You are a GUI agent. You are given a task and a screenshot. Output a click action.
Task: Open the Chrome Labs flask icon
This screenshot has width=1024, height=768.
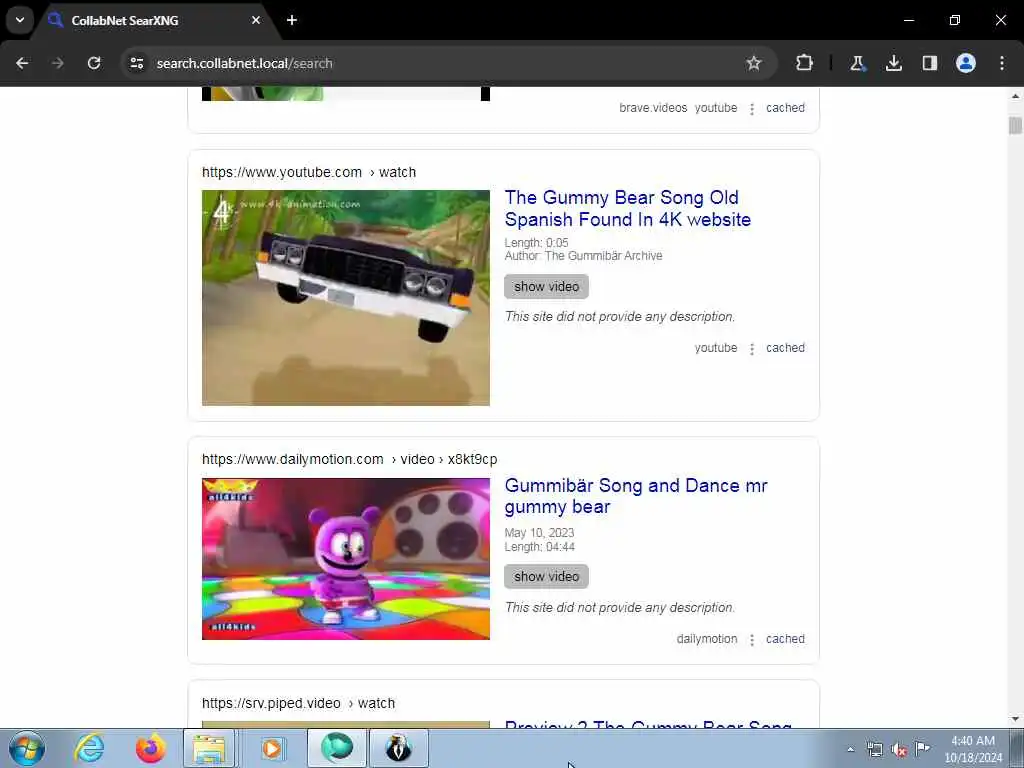[x=857, y=63]
